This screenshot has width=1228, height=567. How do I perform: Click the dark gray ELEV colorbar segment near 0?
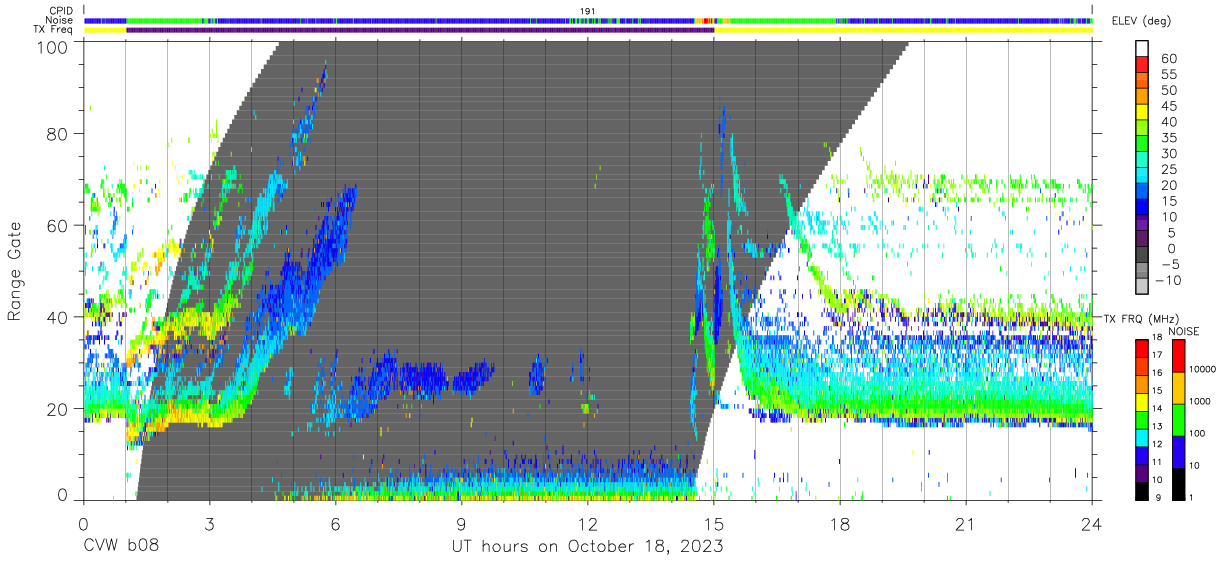pos(1142,255)
